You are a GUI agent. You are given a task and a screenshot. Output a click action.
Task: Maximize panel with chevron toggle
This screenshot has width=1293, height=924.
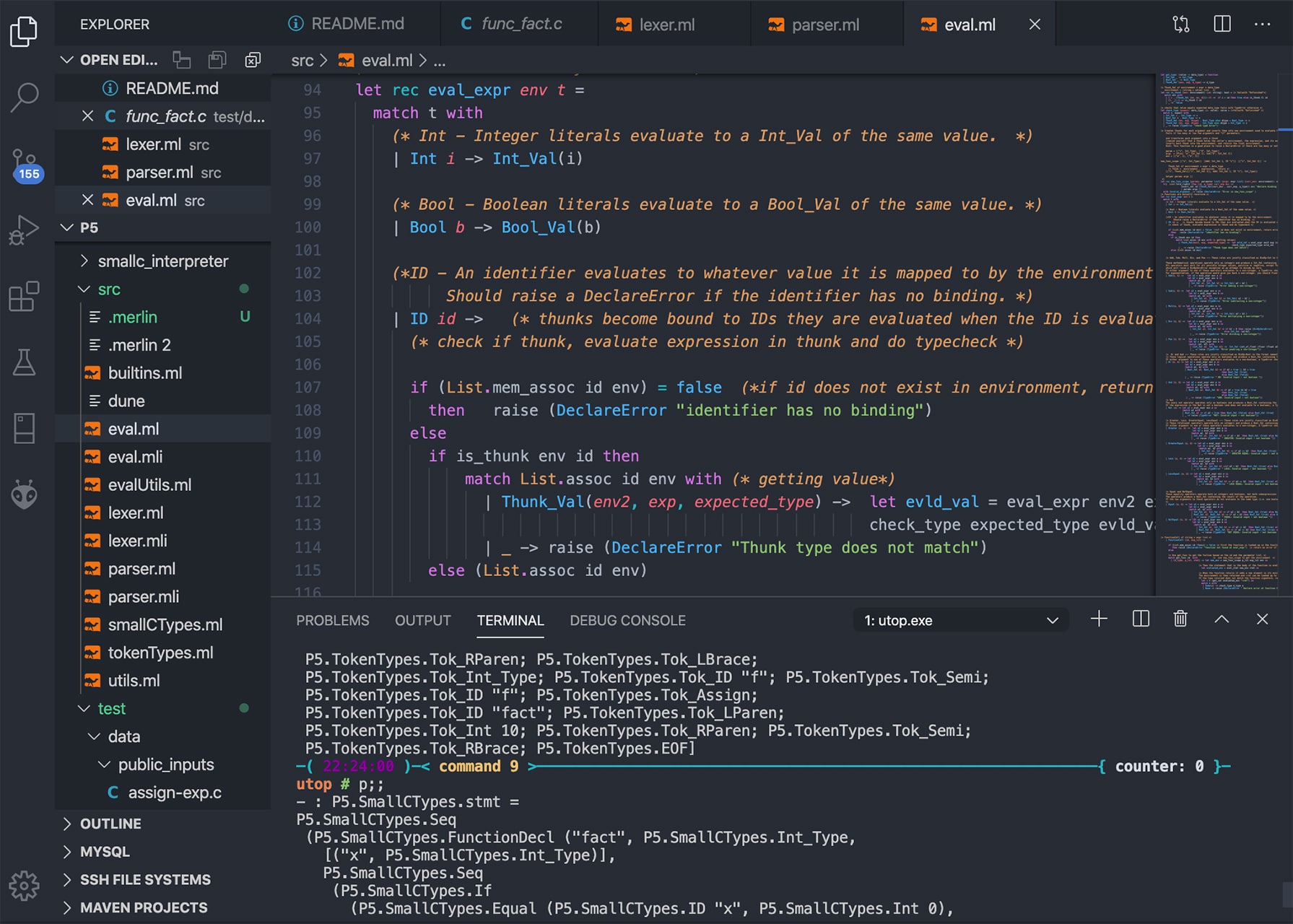[1222, 619]
